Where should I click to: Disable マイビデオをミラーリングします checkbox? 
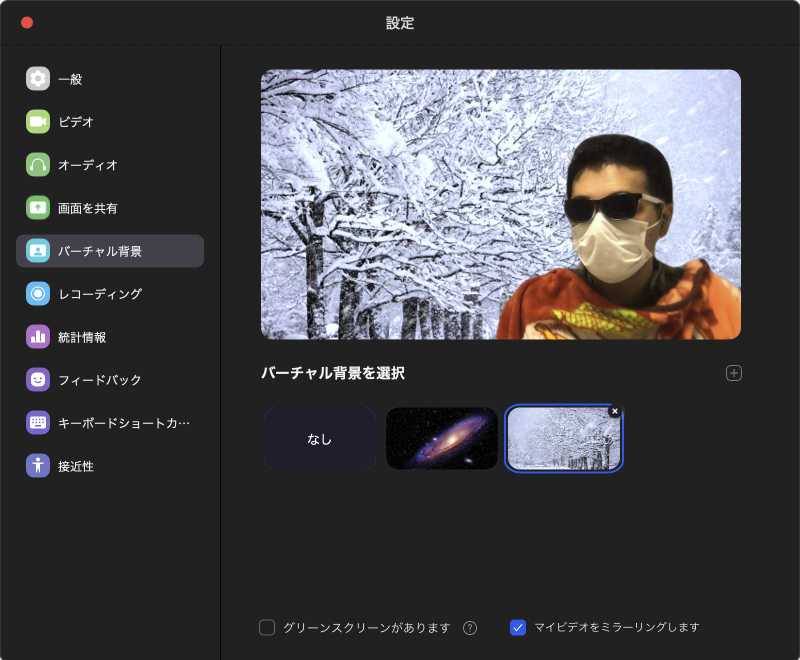coord(518,627)
